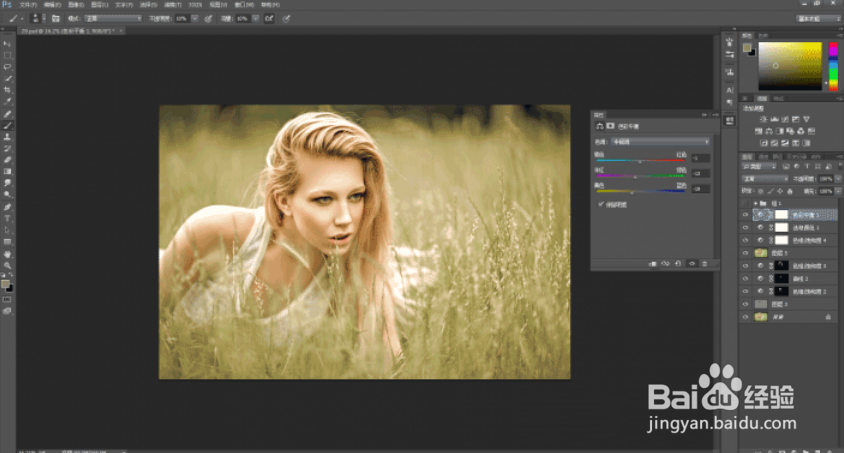
Task: Click the 色相/饱和度 3 layer mask thumbnail
Action: tap(781, 266)
